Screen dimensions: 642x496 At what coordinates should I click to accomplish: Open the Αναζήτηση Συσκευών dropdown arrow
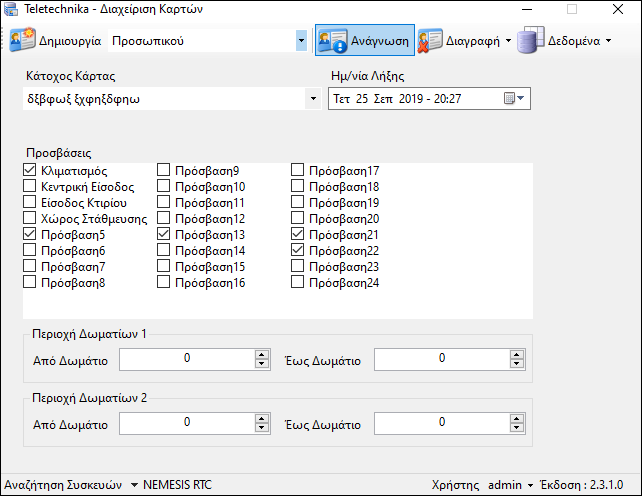[134, 485]
